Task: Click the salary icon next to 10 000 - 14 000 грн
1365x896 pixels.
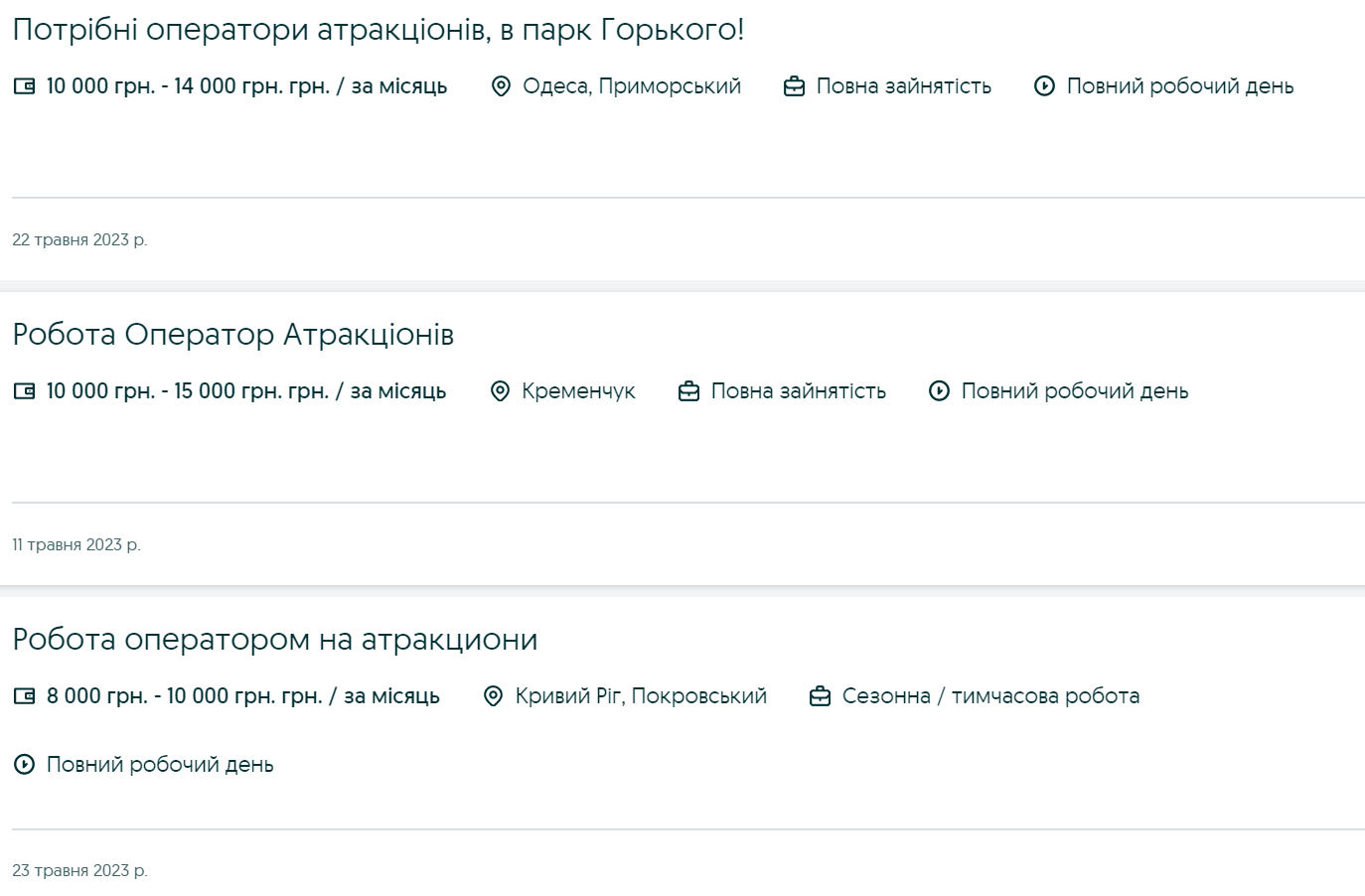Action: coord(24,86)
